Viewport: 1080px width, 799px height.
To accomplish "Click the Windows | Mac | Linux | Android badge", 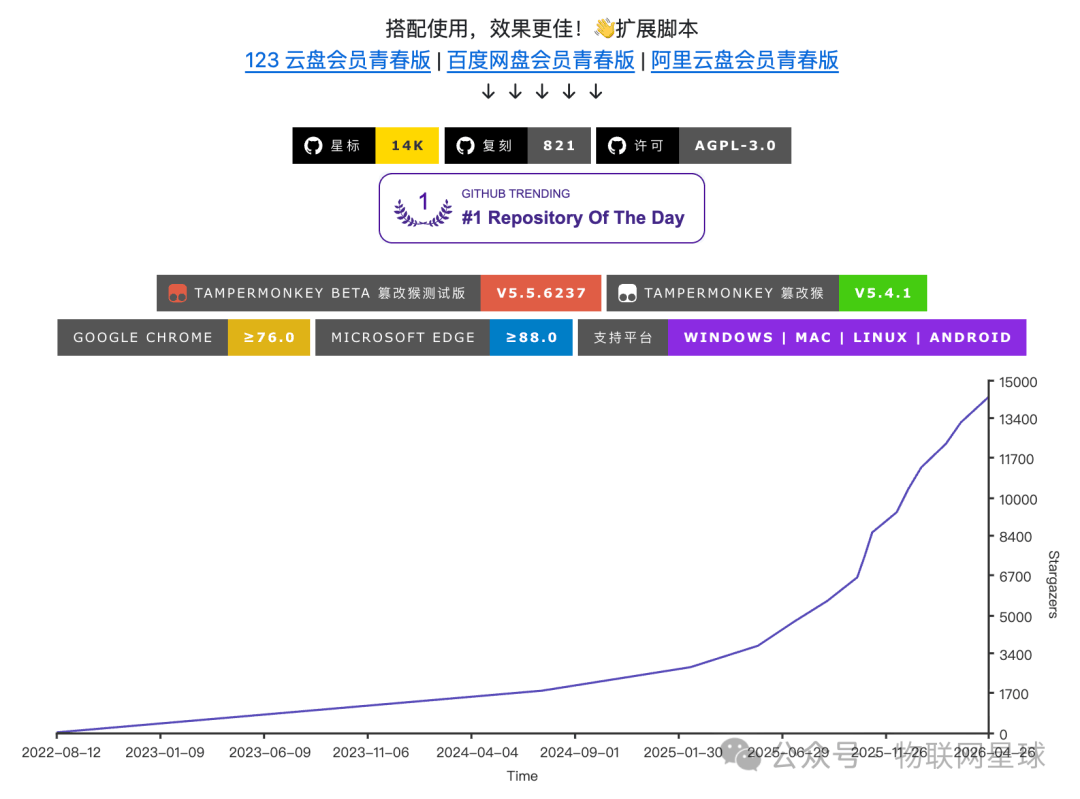I will (x=847, y=338).
